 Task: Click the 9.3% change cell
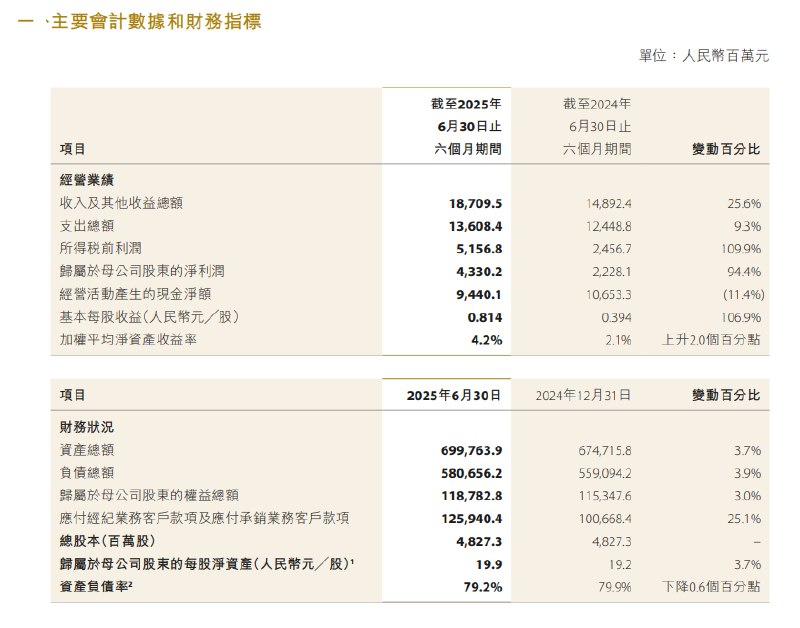(747, 226)
